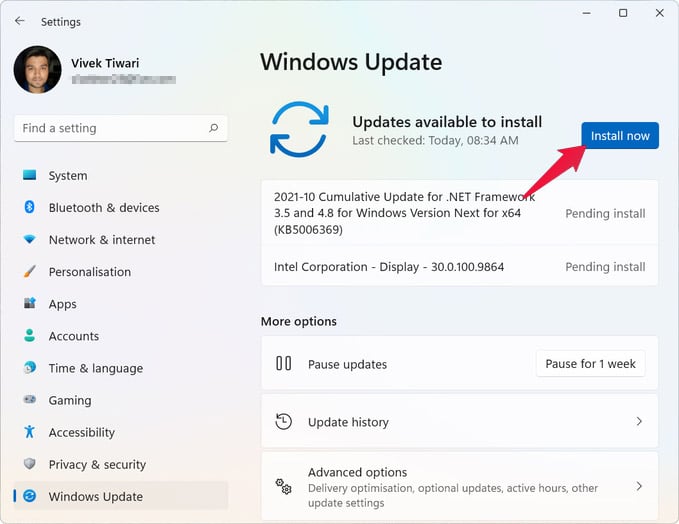Viewport: 679px width, 524px height.
Task: Select Time & language label
Action: (96, 368)
